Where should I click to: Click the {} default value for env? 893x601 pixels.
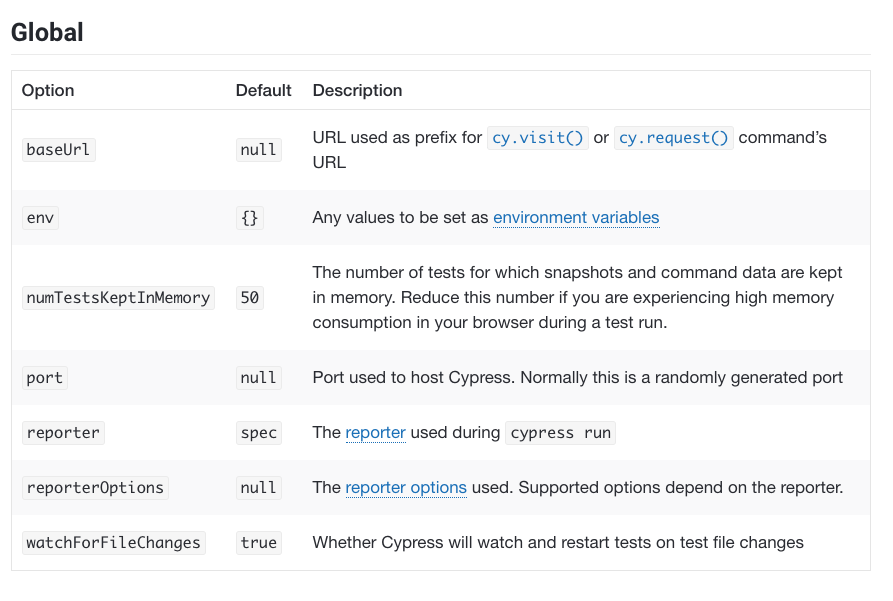250,217
